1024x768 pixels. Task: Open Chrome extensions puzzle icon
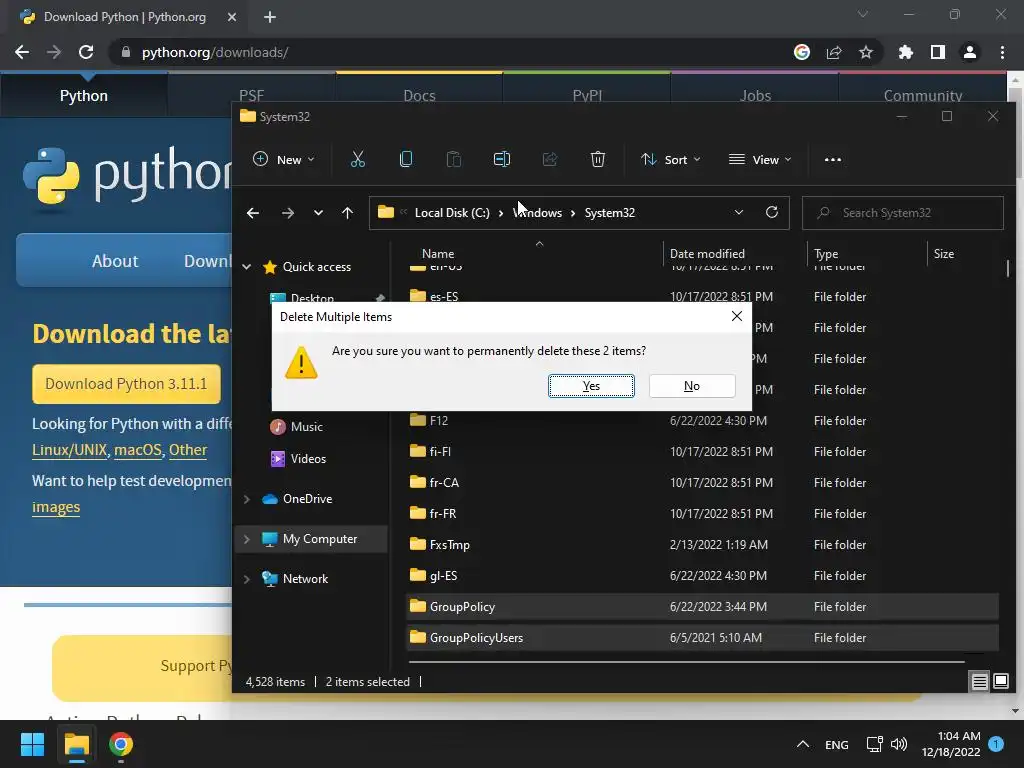[x=905, y=52]
